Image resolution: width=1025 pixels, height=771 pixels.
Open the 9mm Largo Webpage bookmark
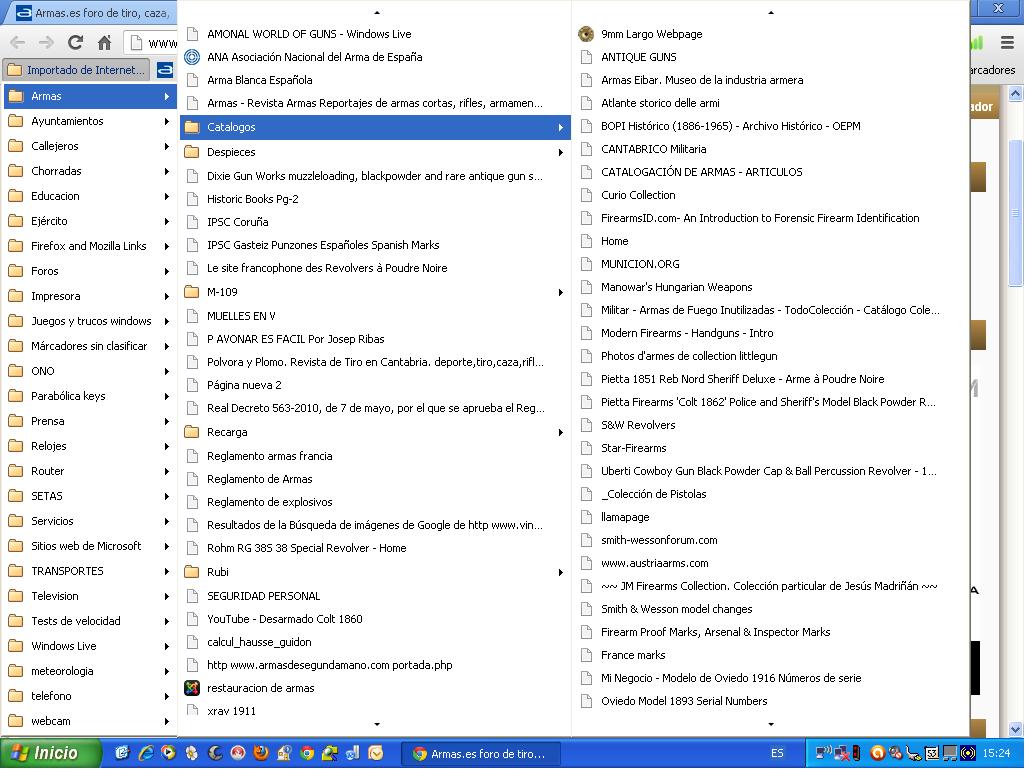coord(651,34)
